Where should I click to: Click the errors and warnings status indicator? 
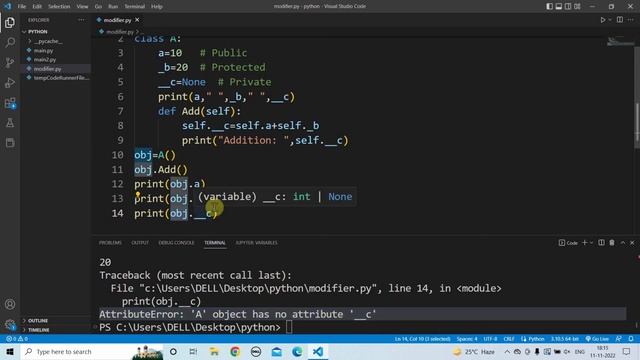tap(17, 339)
